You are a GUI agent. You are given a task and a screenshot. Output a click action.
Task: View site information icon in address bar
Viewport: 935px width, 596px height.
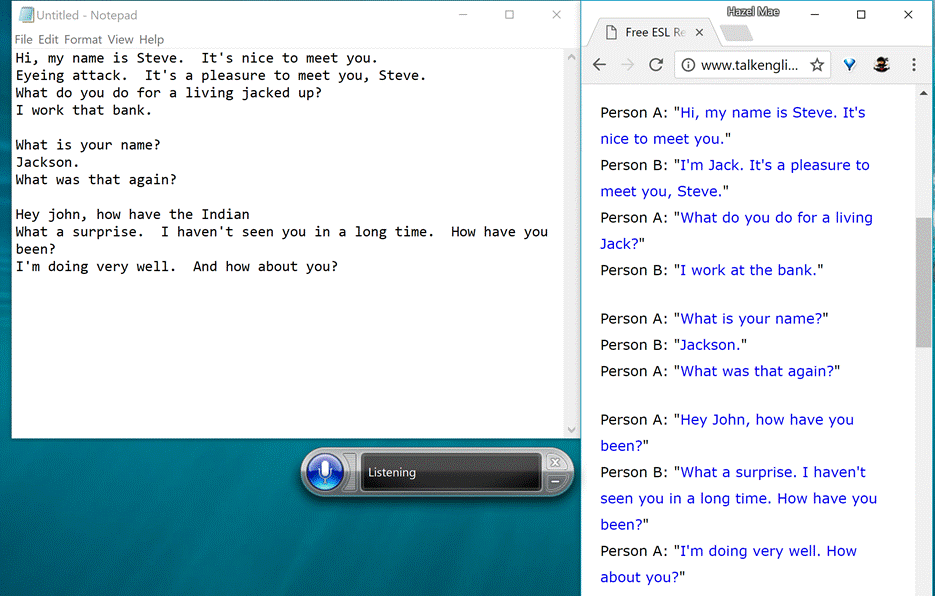[688, 65]
